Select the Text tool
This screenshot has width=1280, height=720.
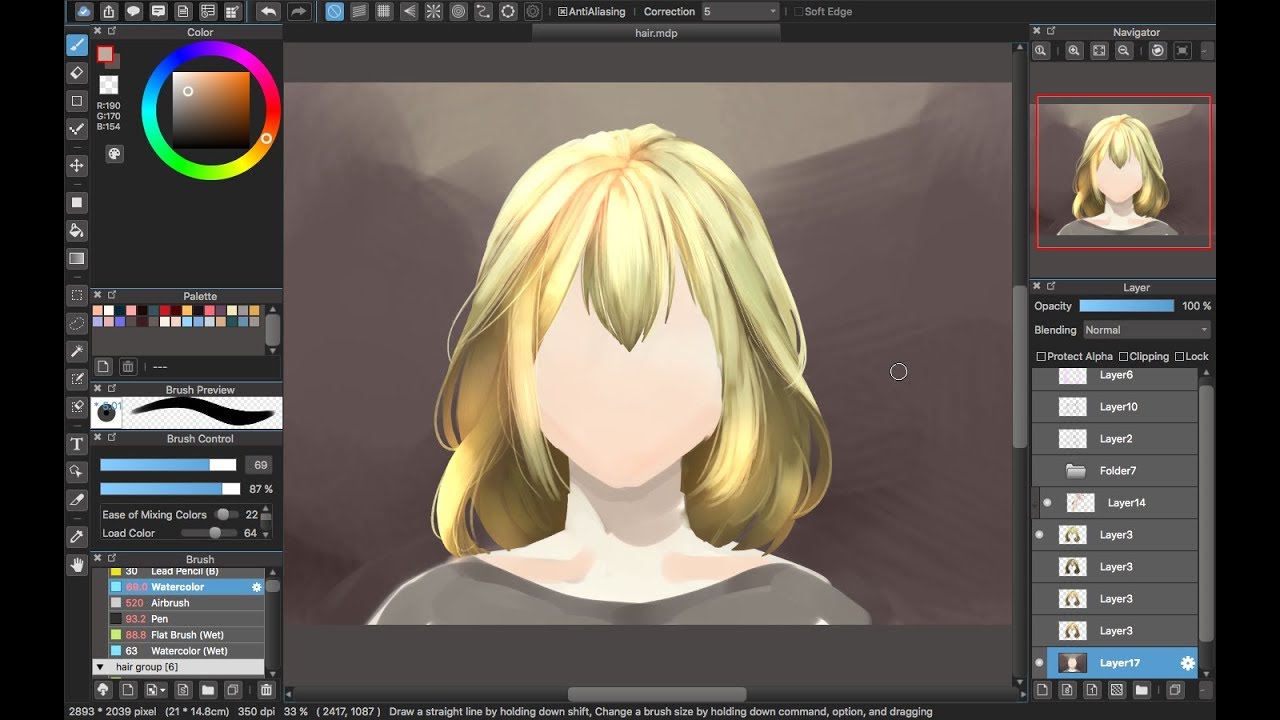tap(77, 444)
